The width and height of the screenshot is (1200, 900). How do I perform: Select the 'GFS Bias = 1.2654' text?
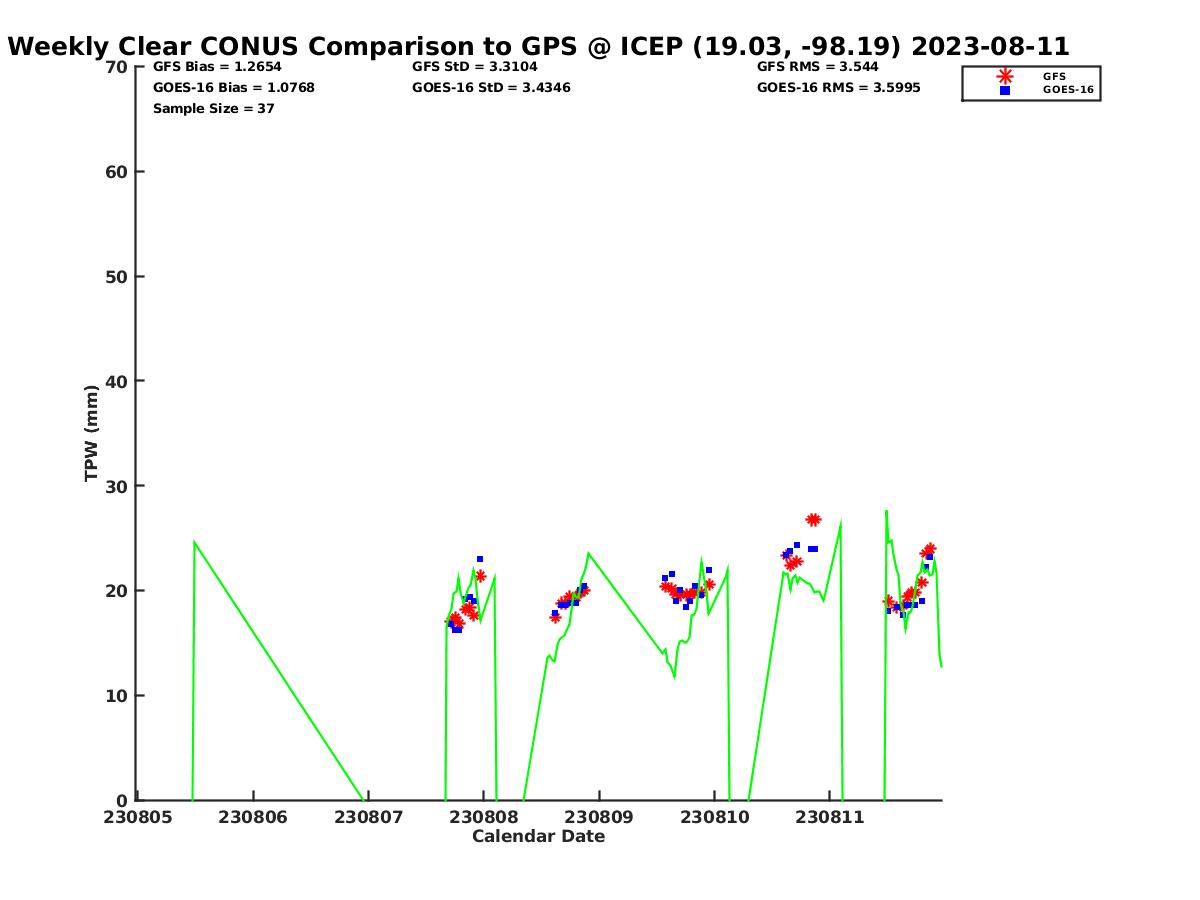[x=217, y=67]
